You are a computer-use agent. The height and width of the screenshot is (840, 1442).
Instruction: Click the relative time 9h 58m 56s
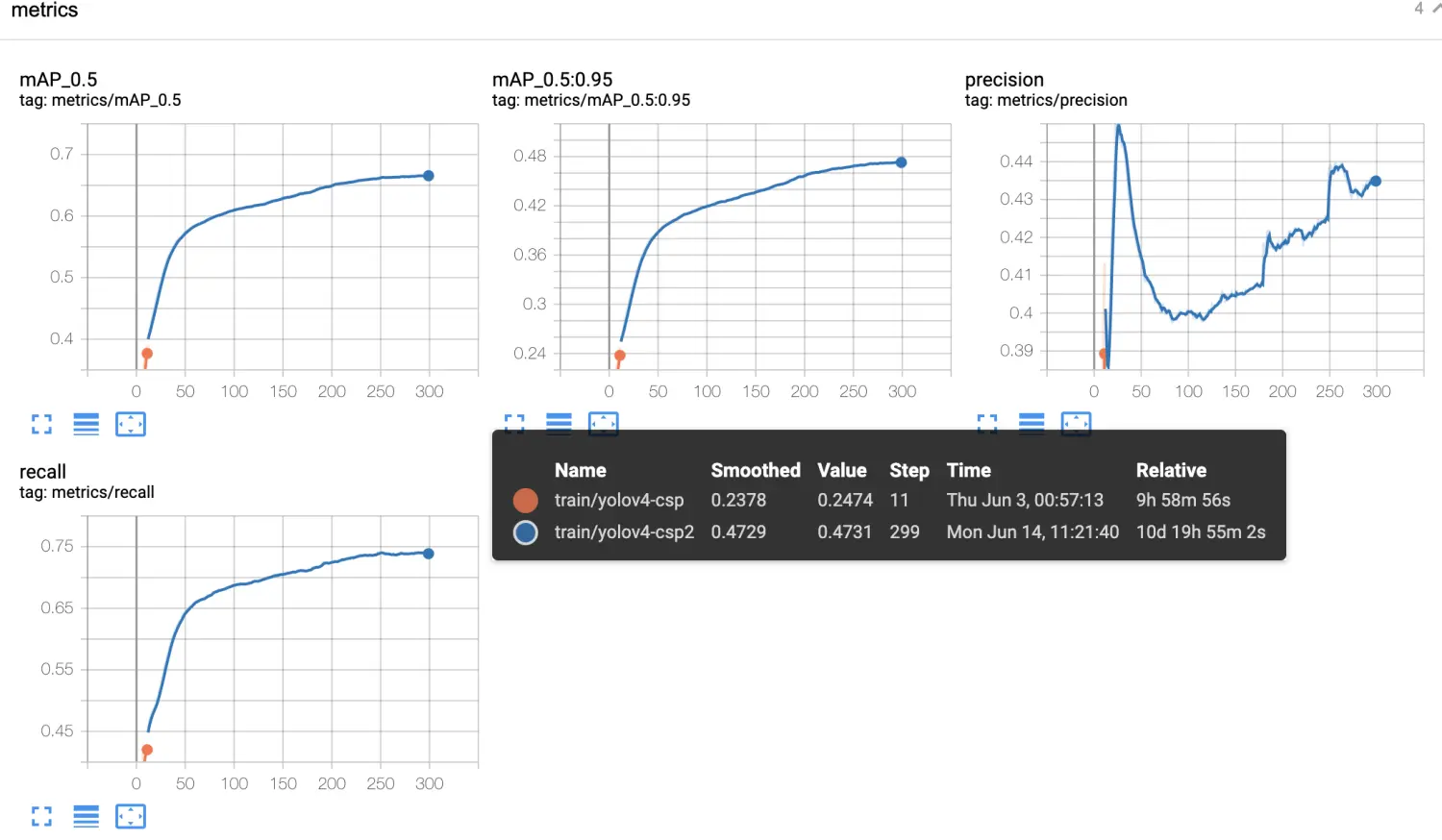[1183, 501]
